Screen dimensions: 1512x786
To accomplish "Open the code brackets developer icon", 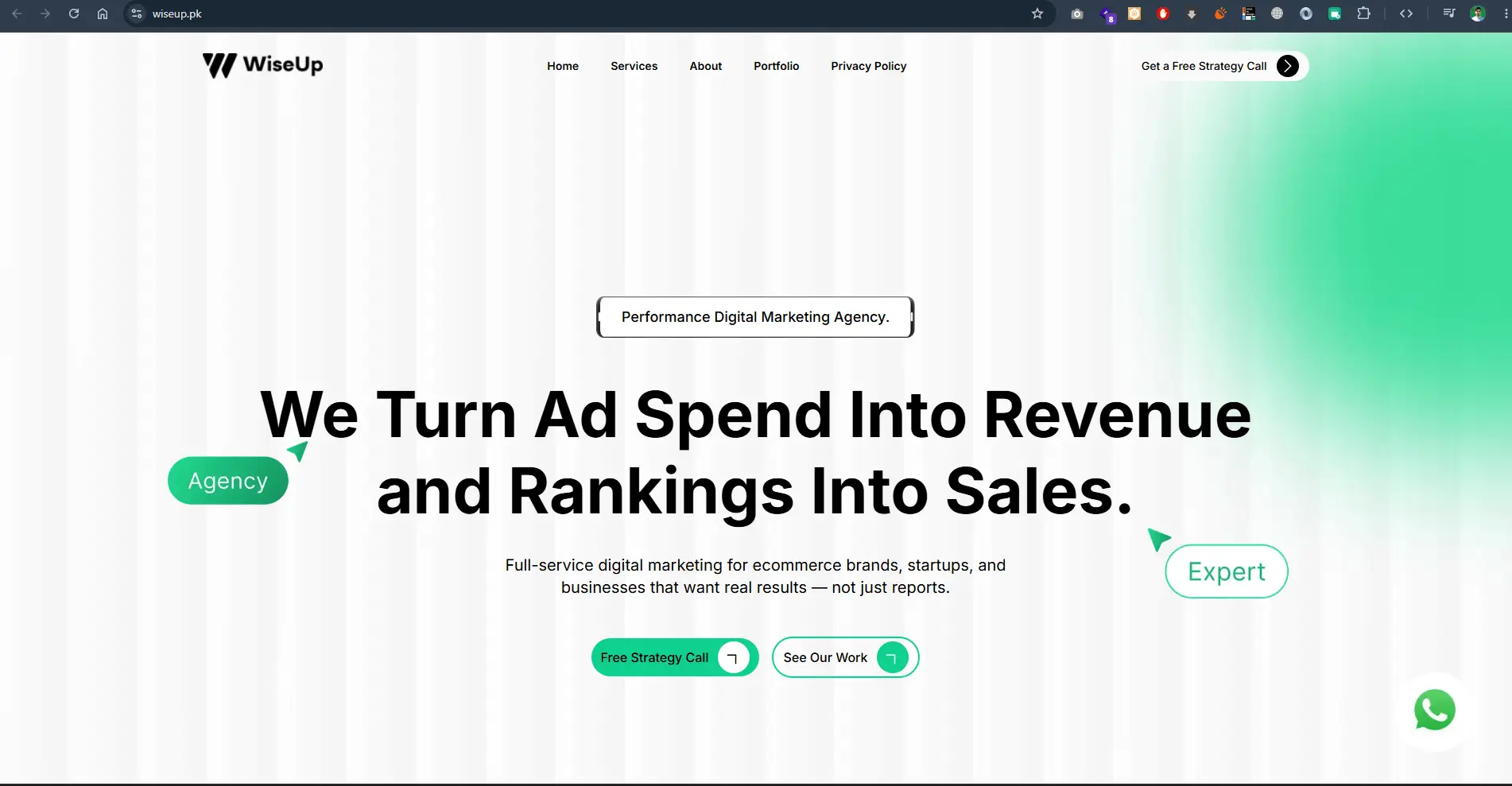I will (x=1406, y=14).
